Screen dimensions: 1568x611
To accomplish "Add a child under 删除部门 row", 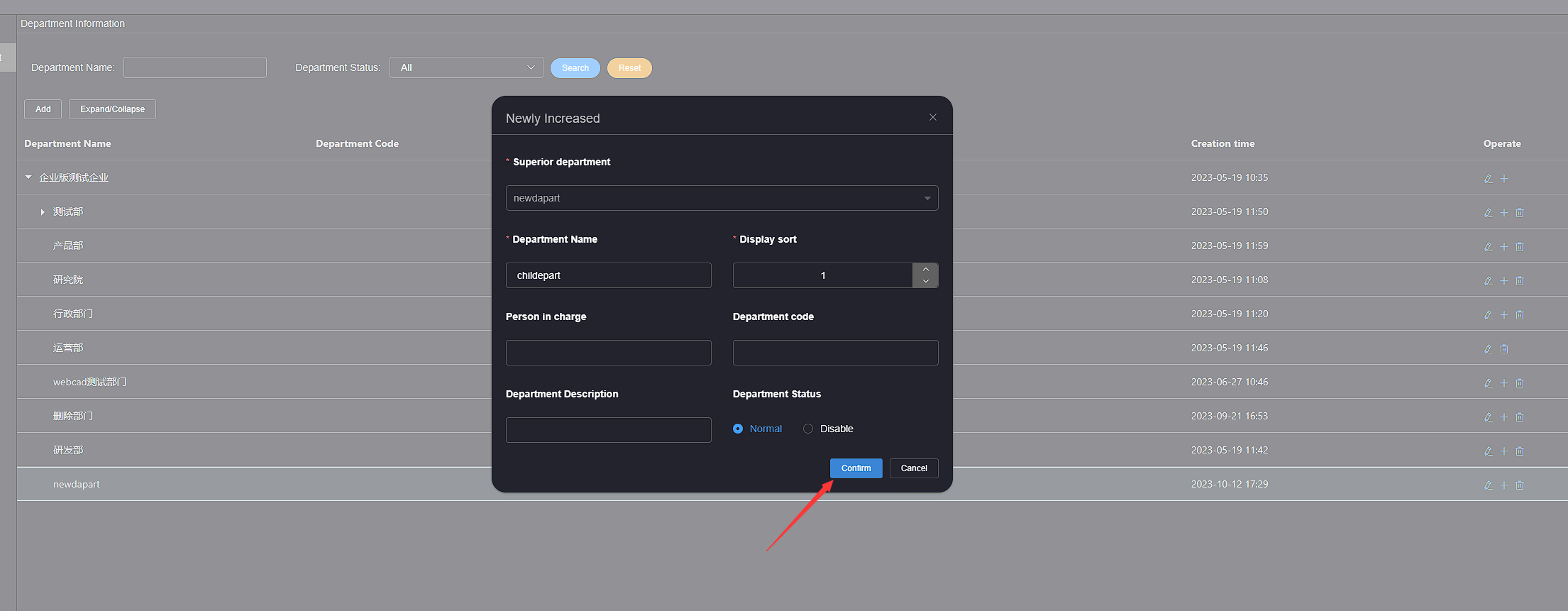I will click(1503, 417).
